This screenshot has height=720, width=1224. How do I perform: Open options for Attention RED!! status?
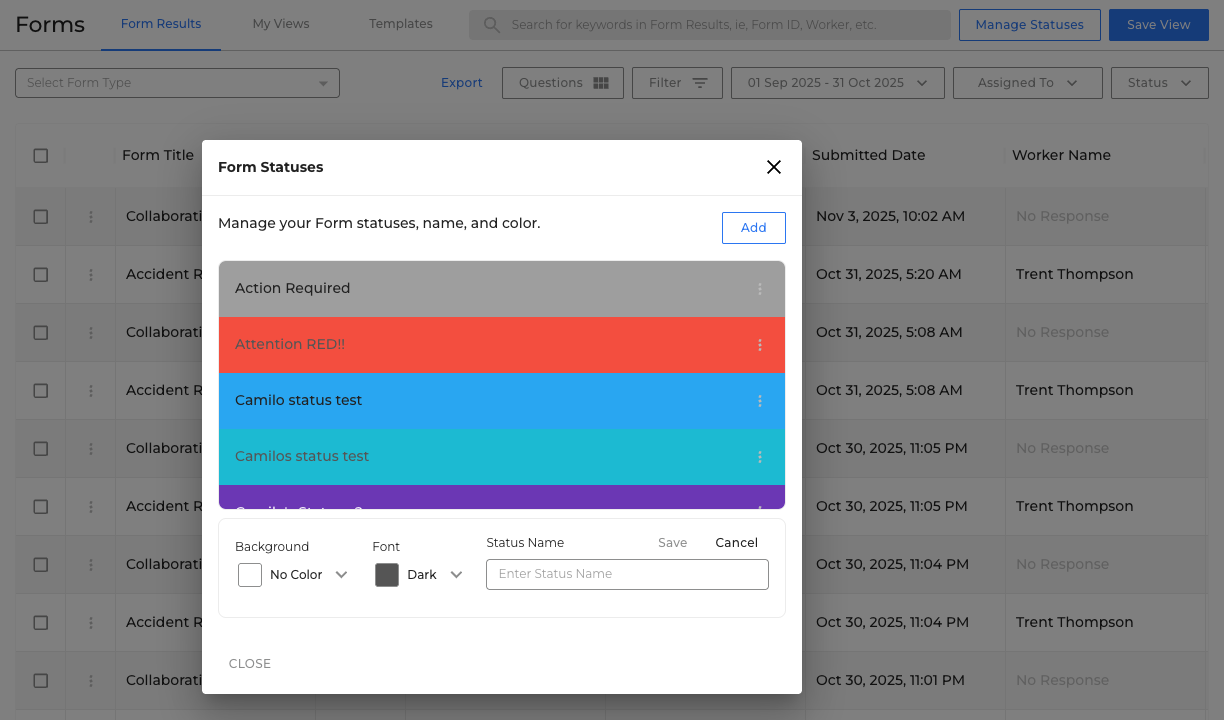click(x=760, y=345)
